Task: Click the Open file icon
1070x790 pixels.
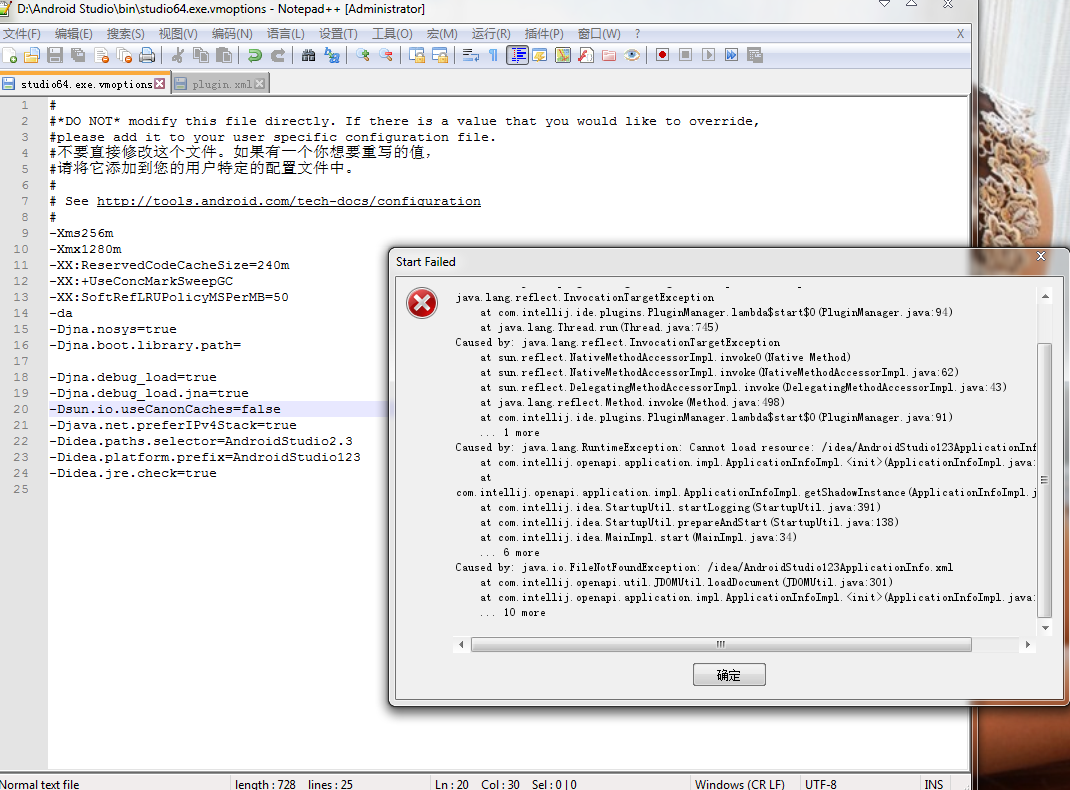Action: [32, 55]
